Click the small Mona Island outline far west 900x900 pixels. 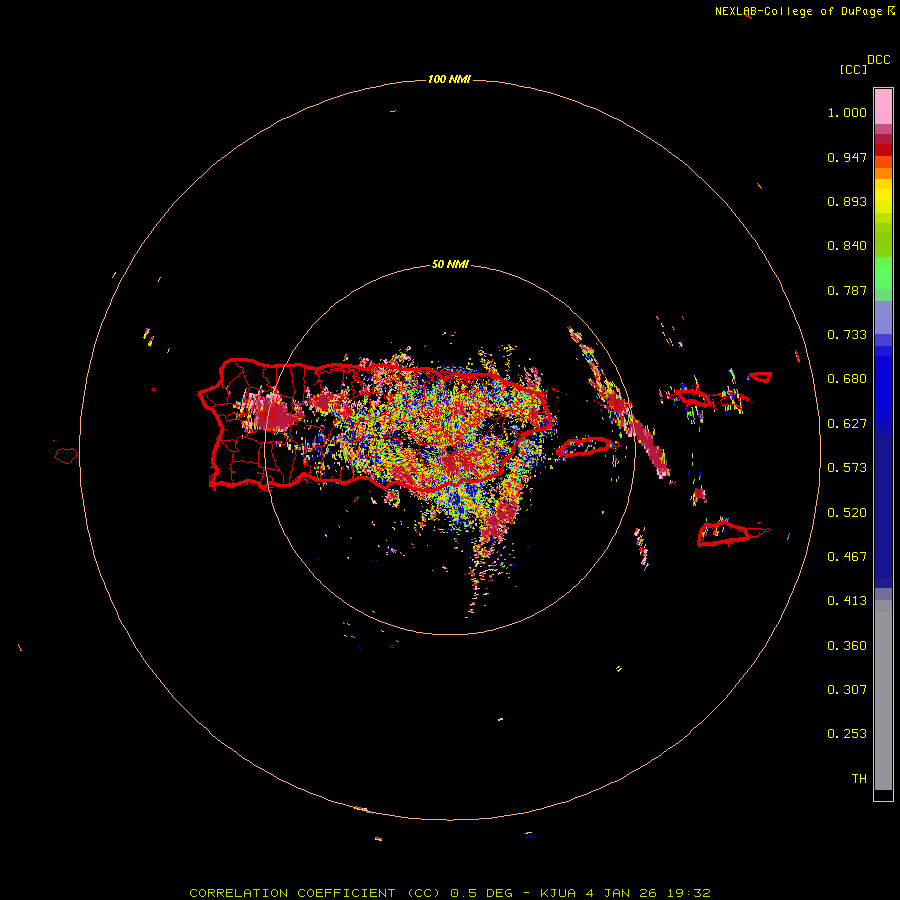[x=66, y=456]
